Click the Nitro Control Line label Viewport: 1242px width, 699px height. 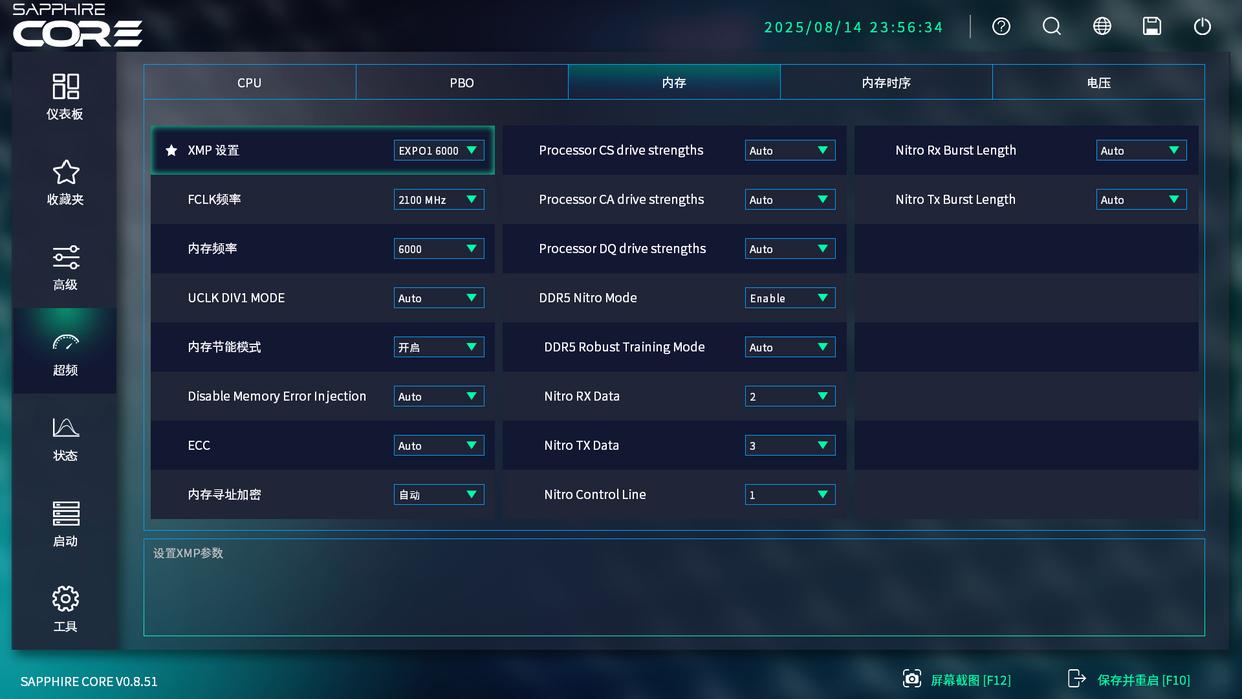coord(595,494)
